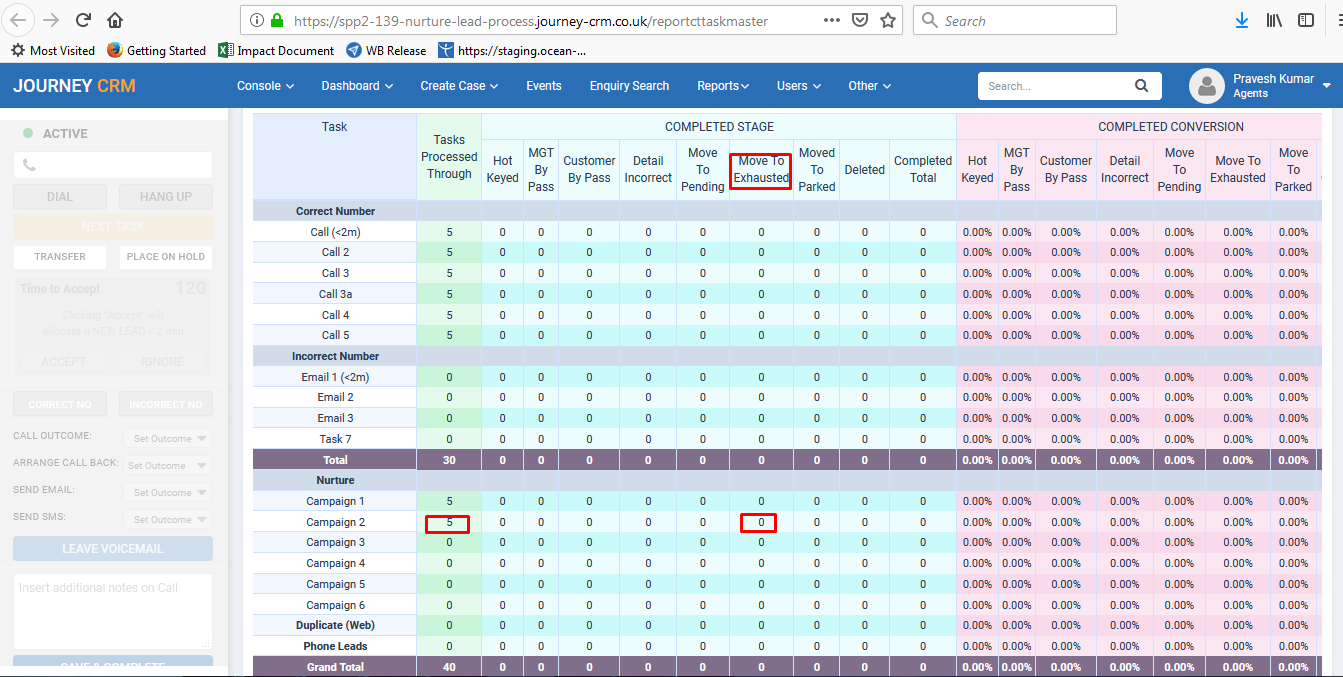Viewport: 1343px width, 677px height.
Task: Open the Firefox downloads arrow icon
Action: coord(1241,20)
